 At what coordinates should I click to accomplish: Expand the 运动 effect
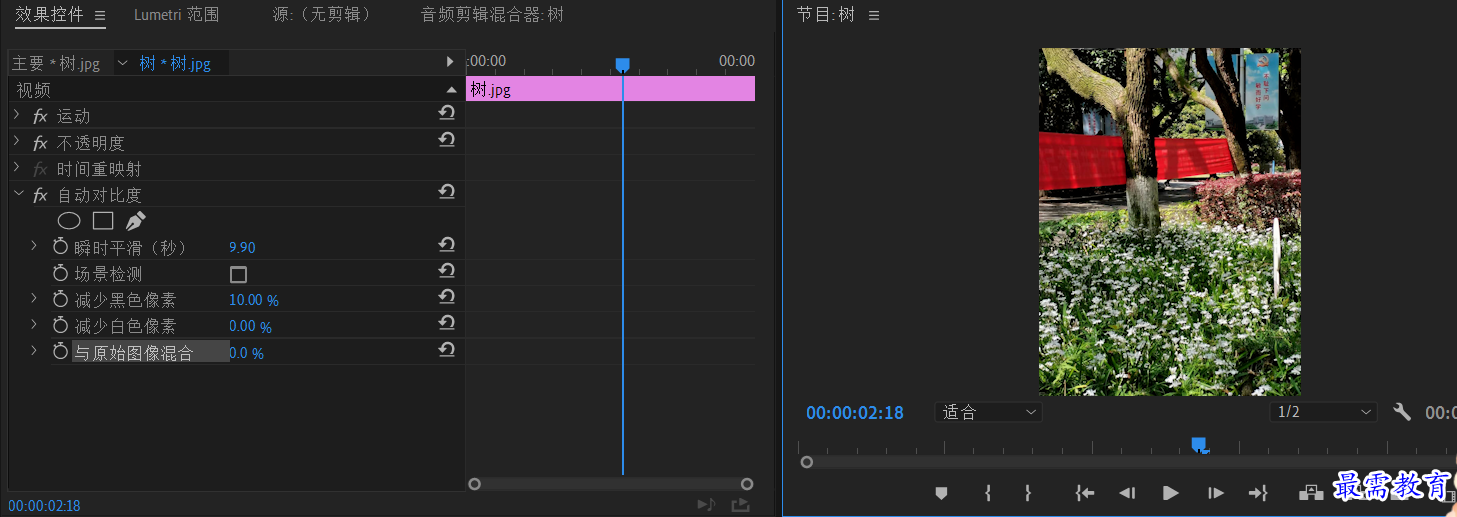click(x=16, y=115)
